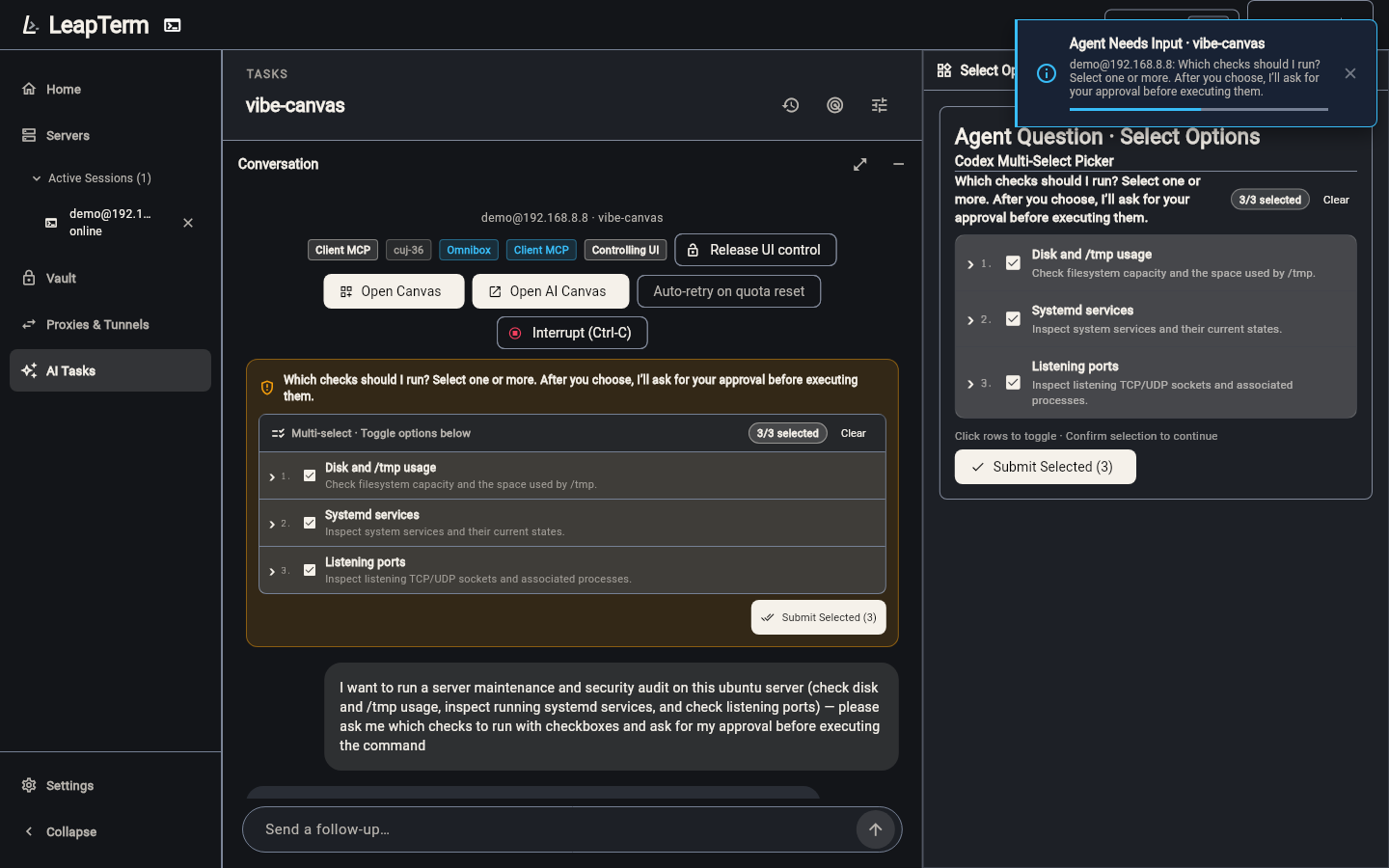Click the info icon in the notification
The width and height of the screenshot is (1389, 868).
point(1047,73)
